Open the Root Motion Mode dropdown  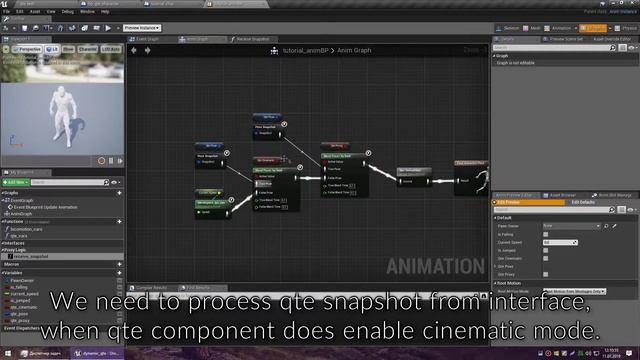(x=574, y=291)
